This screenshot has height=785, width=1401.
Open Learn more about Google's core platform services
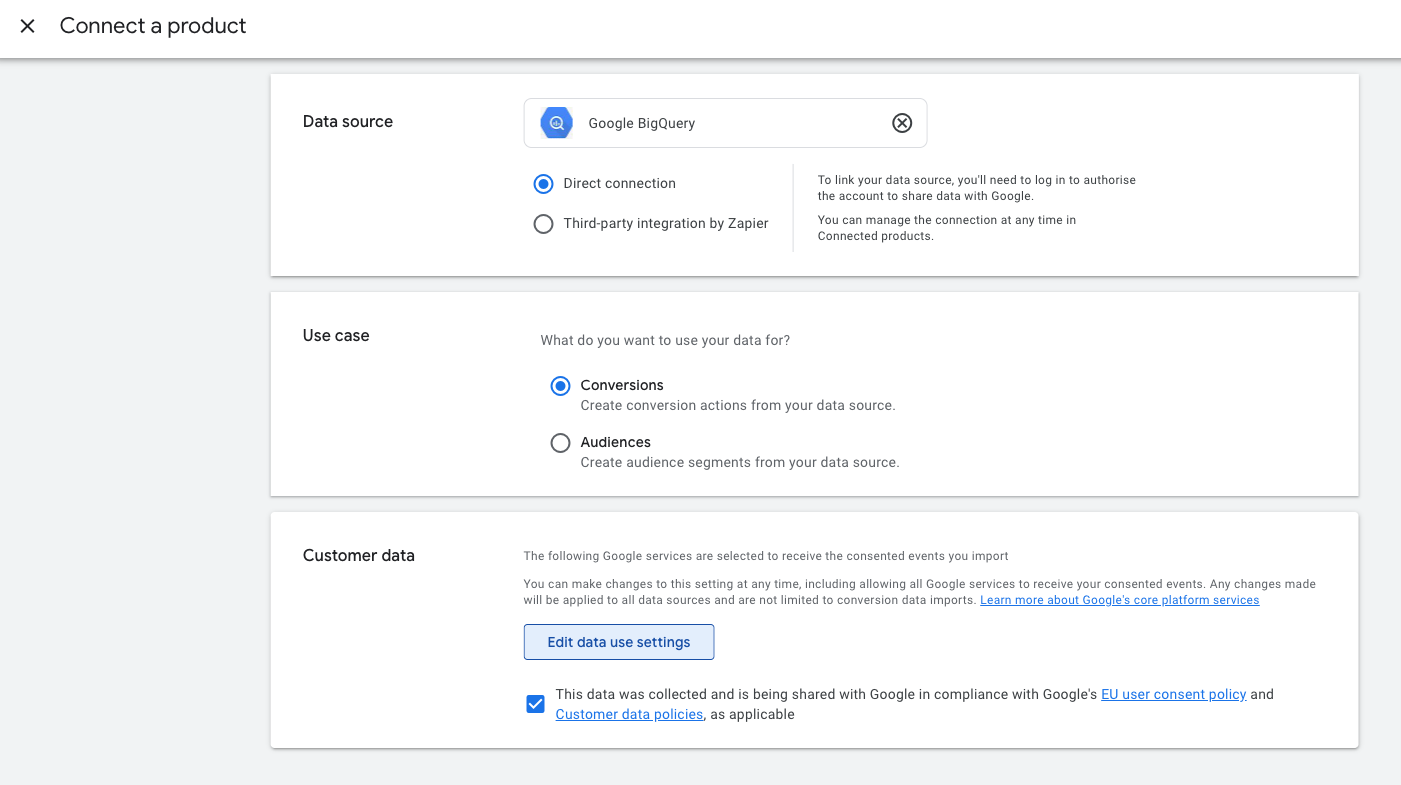click(1119, 600)
